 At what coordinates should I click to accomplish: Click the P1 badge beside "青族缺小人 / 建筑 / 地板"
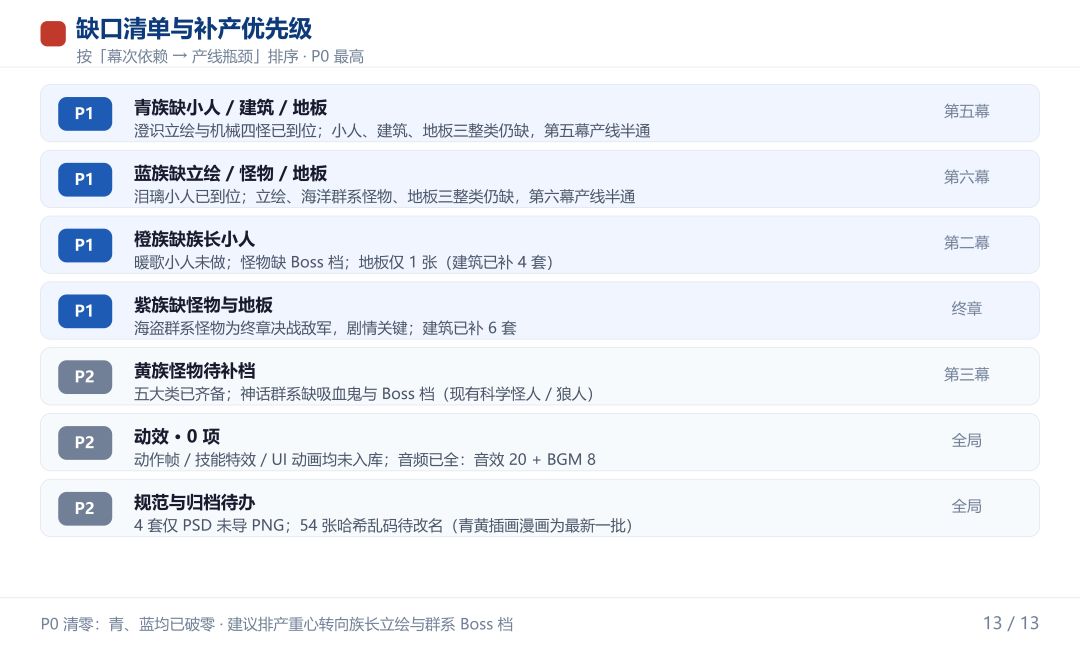85,114
